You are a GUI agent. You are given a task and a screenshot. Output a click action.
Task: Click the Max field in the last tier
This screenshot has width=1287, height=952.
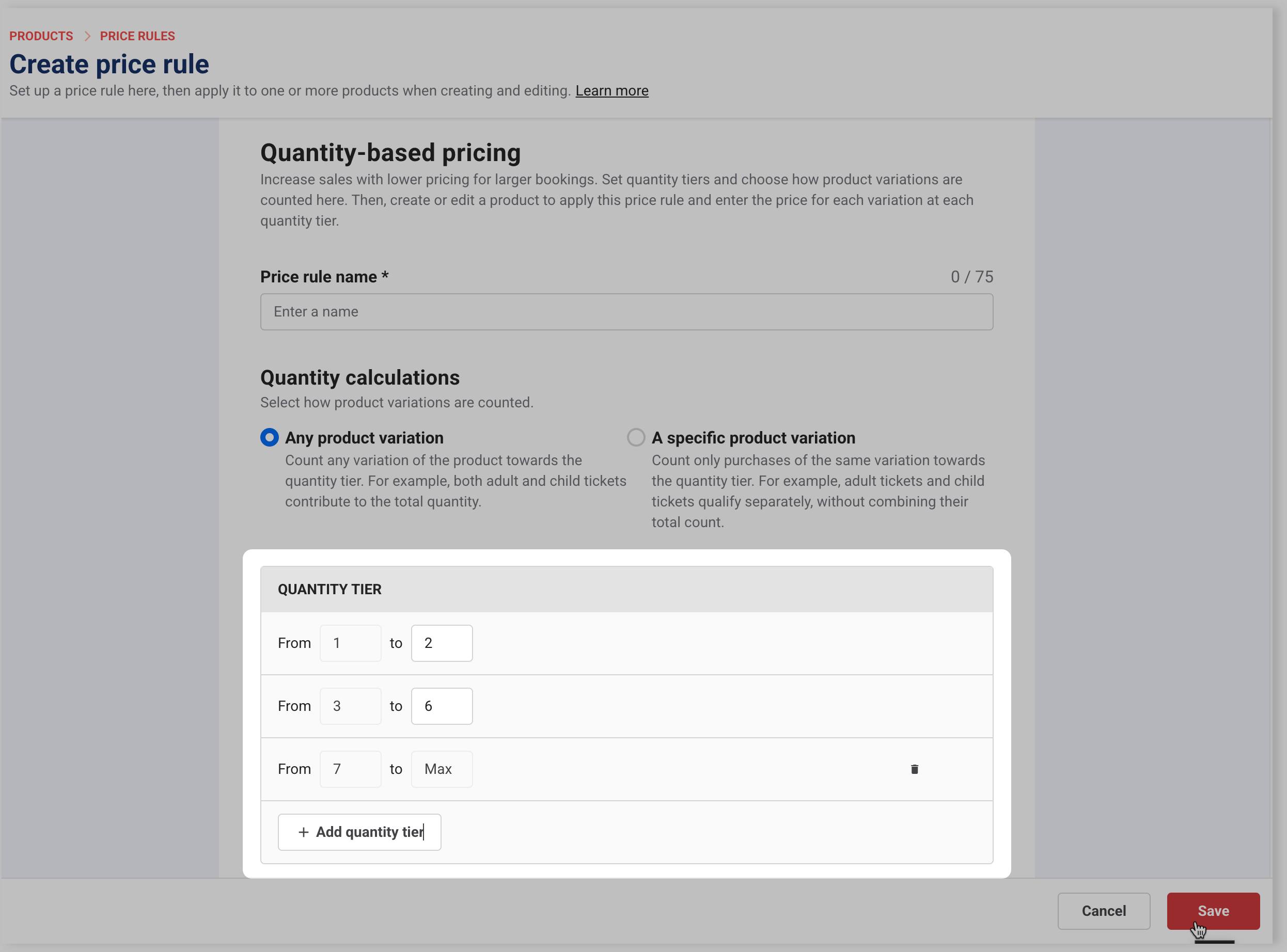442,769
